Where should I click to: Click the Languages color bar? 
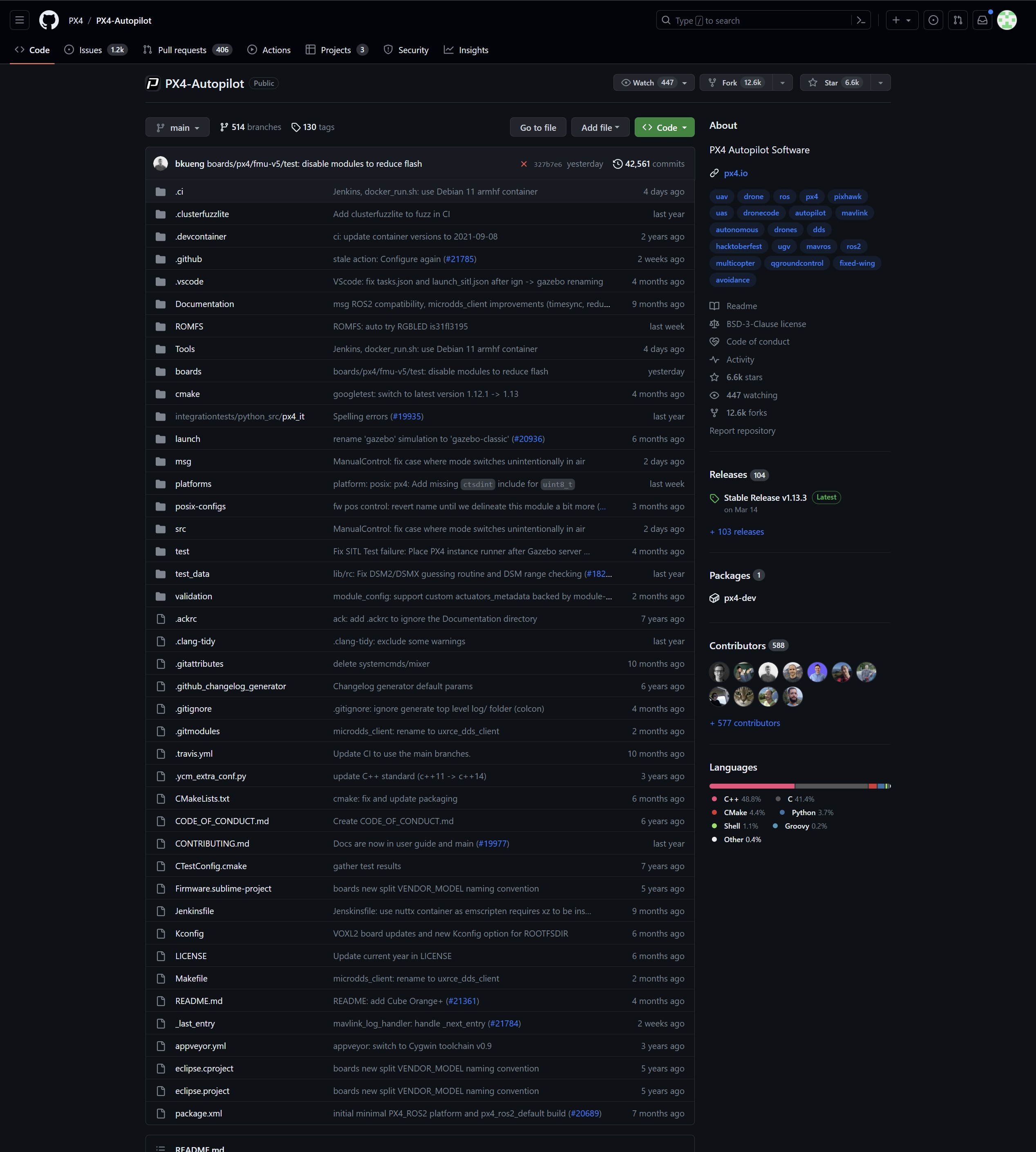(799, 786)
